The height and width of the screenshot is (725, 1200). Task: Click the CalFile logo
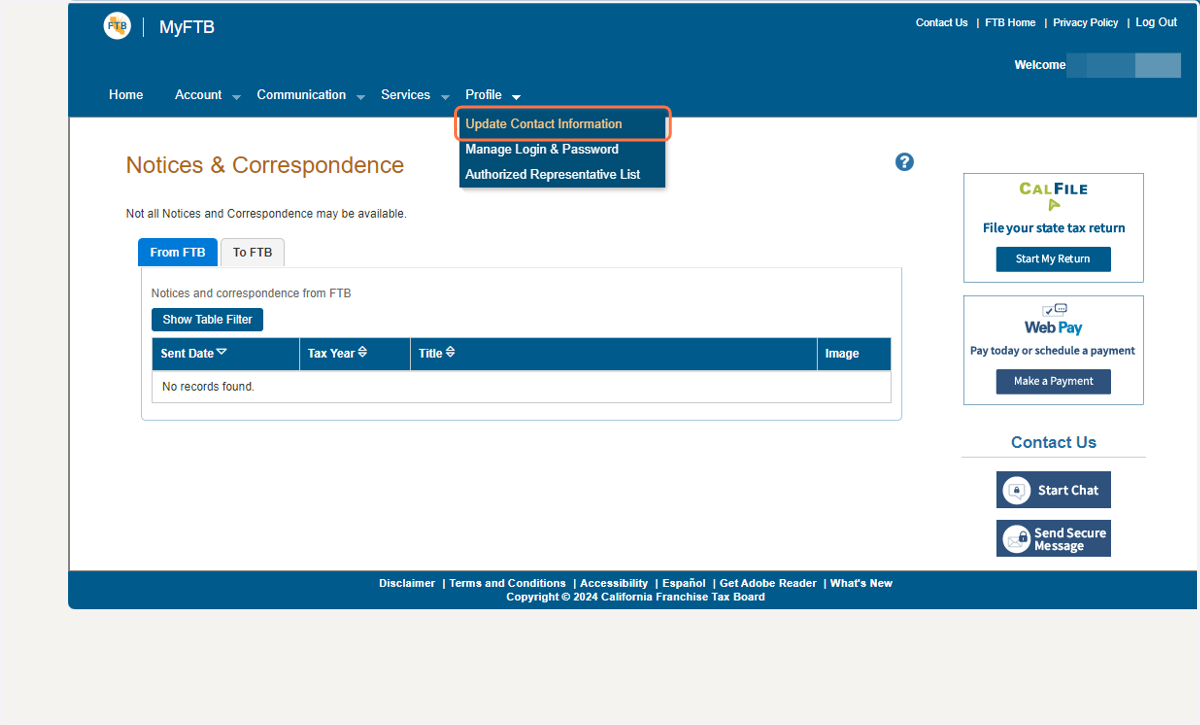(1053, 196)
